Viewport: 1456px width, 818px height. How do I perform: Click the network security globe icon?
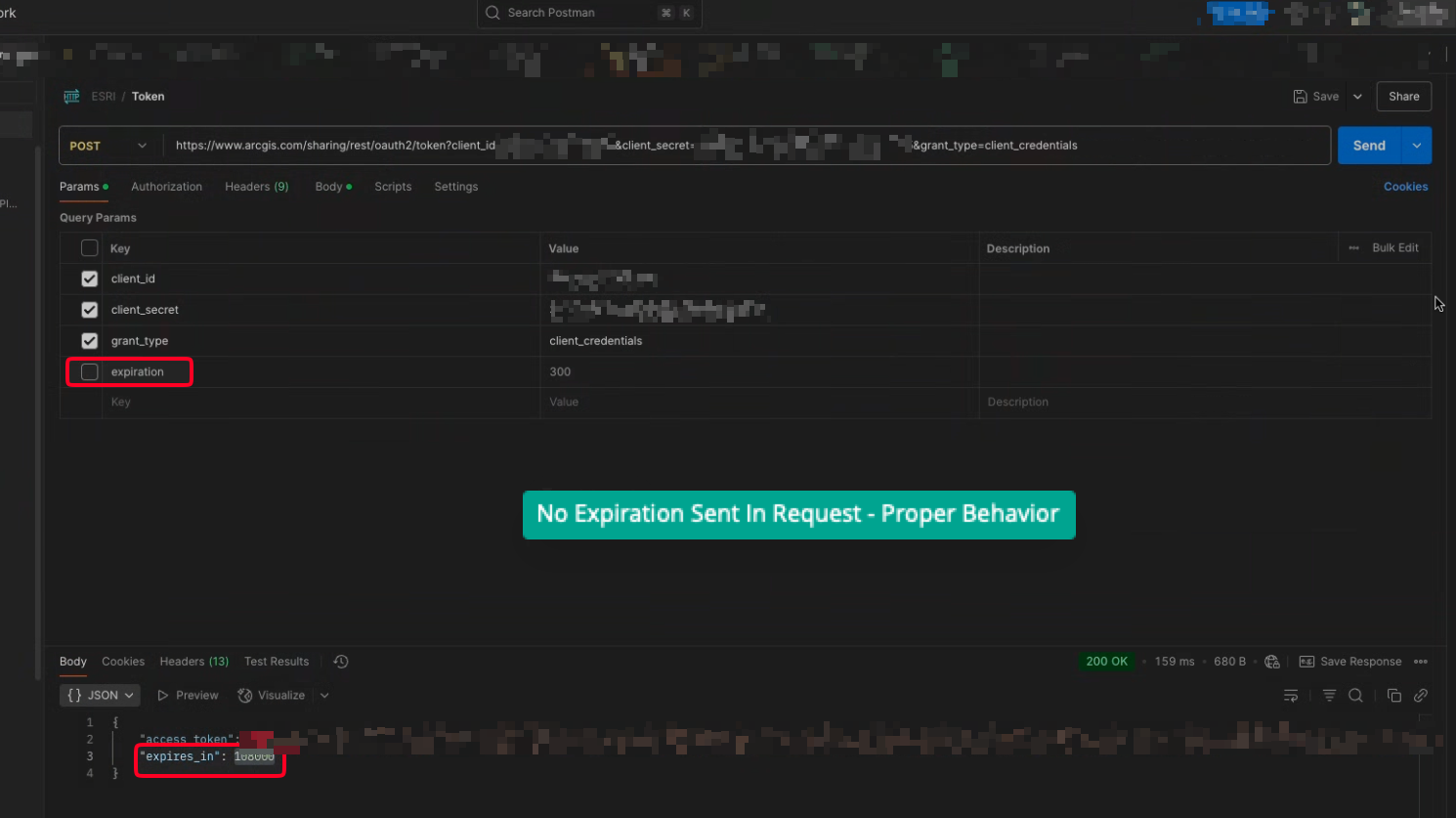point(1271,662)
